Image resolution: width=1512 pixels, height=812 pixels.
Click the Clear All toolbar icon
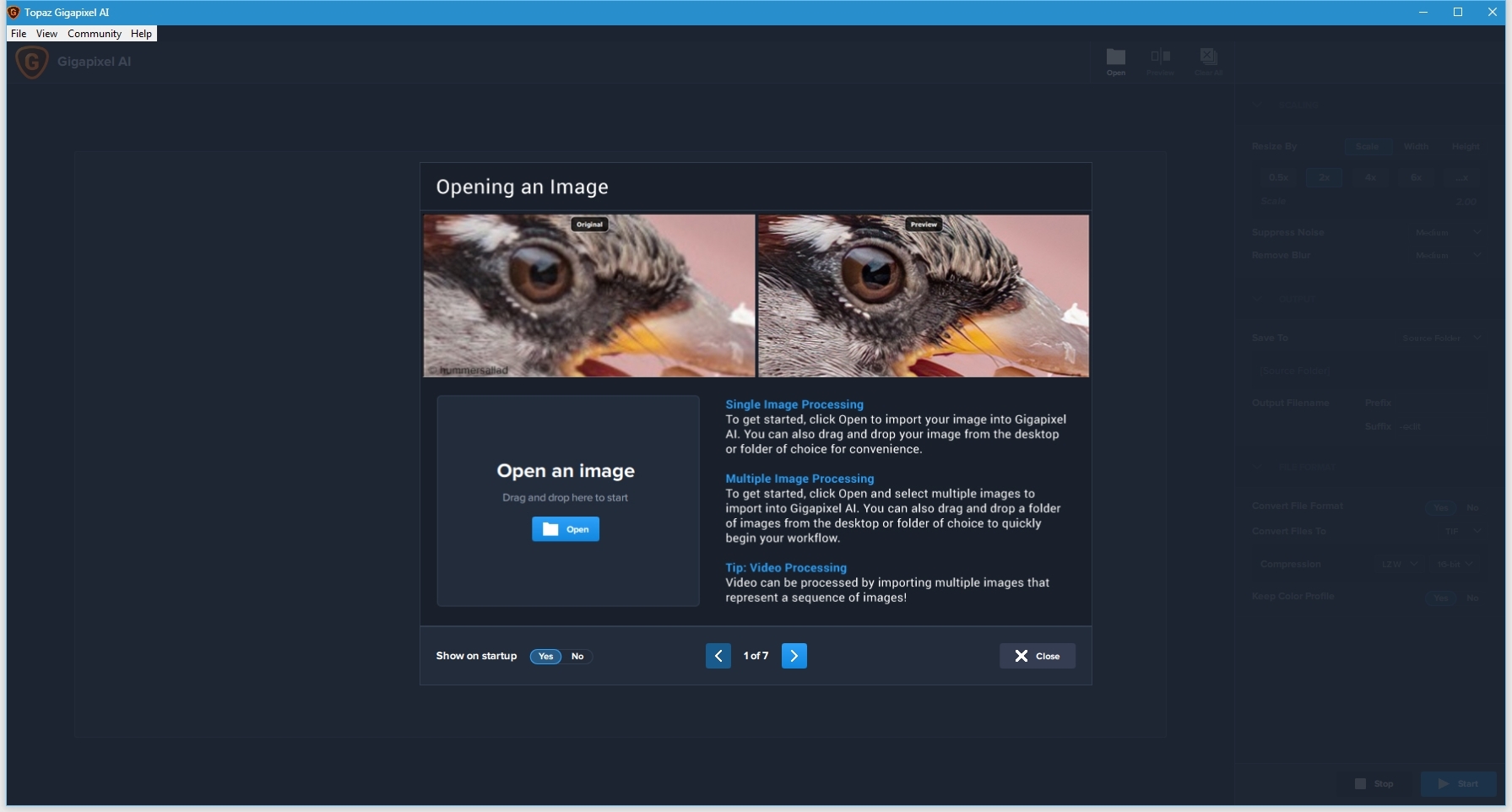tap(1208, 62)
